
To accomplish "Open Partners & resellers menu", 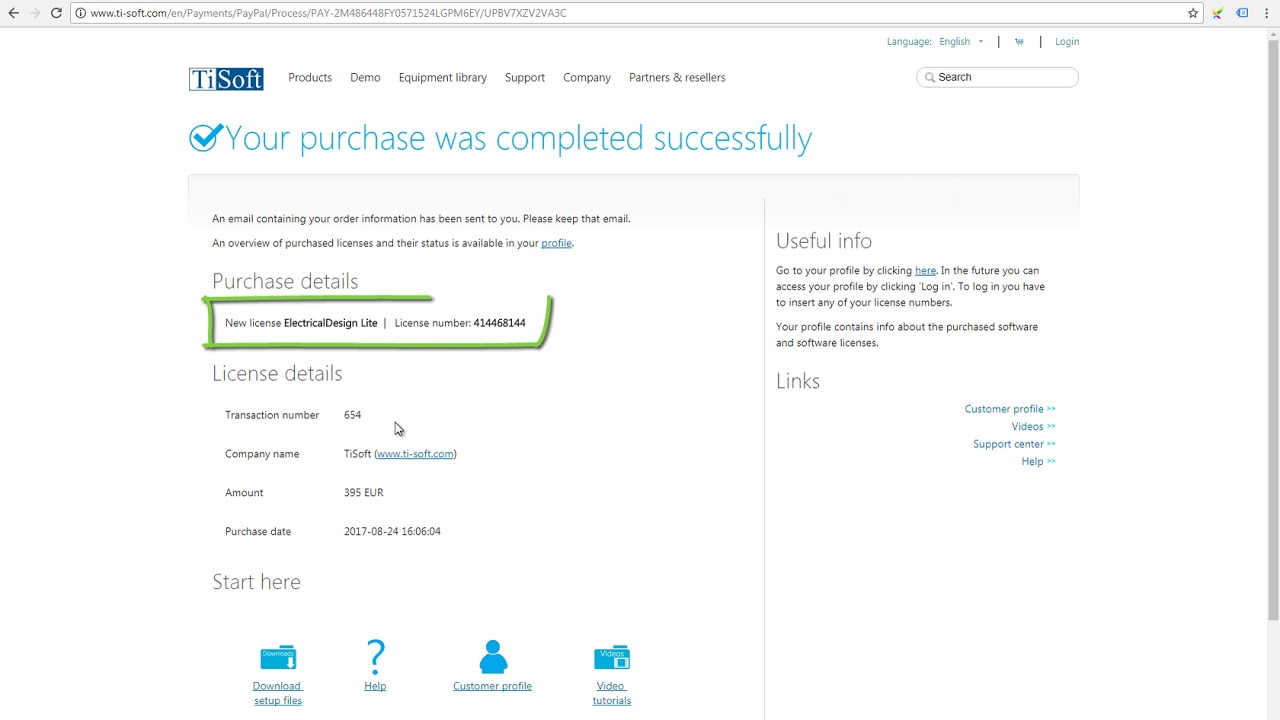I will click(677, 77).
